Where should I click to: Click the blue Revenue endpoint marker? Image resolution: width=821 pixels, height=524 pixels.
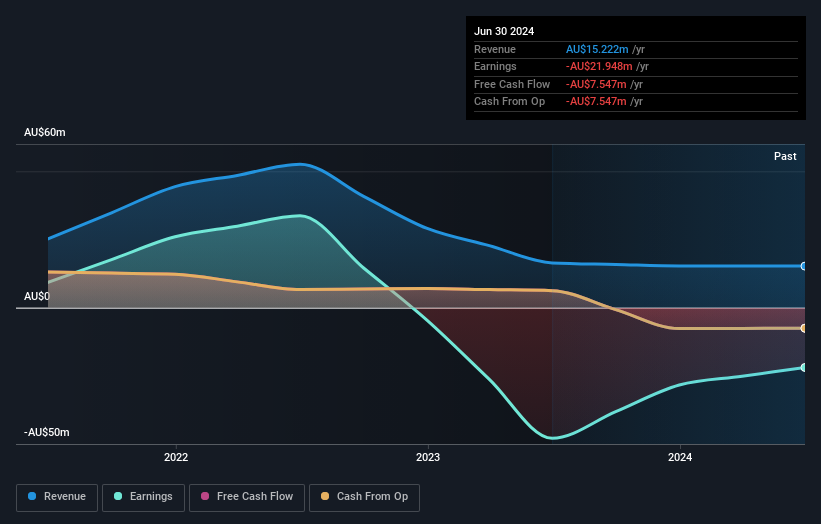tap(804, 266)
